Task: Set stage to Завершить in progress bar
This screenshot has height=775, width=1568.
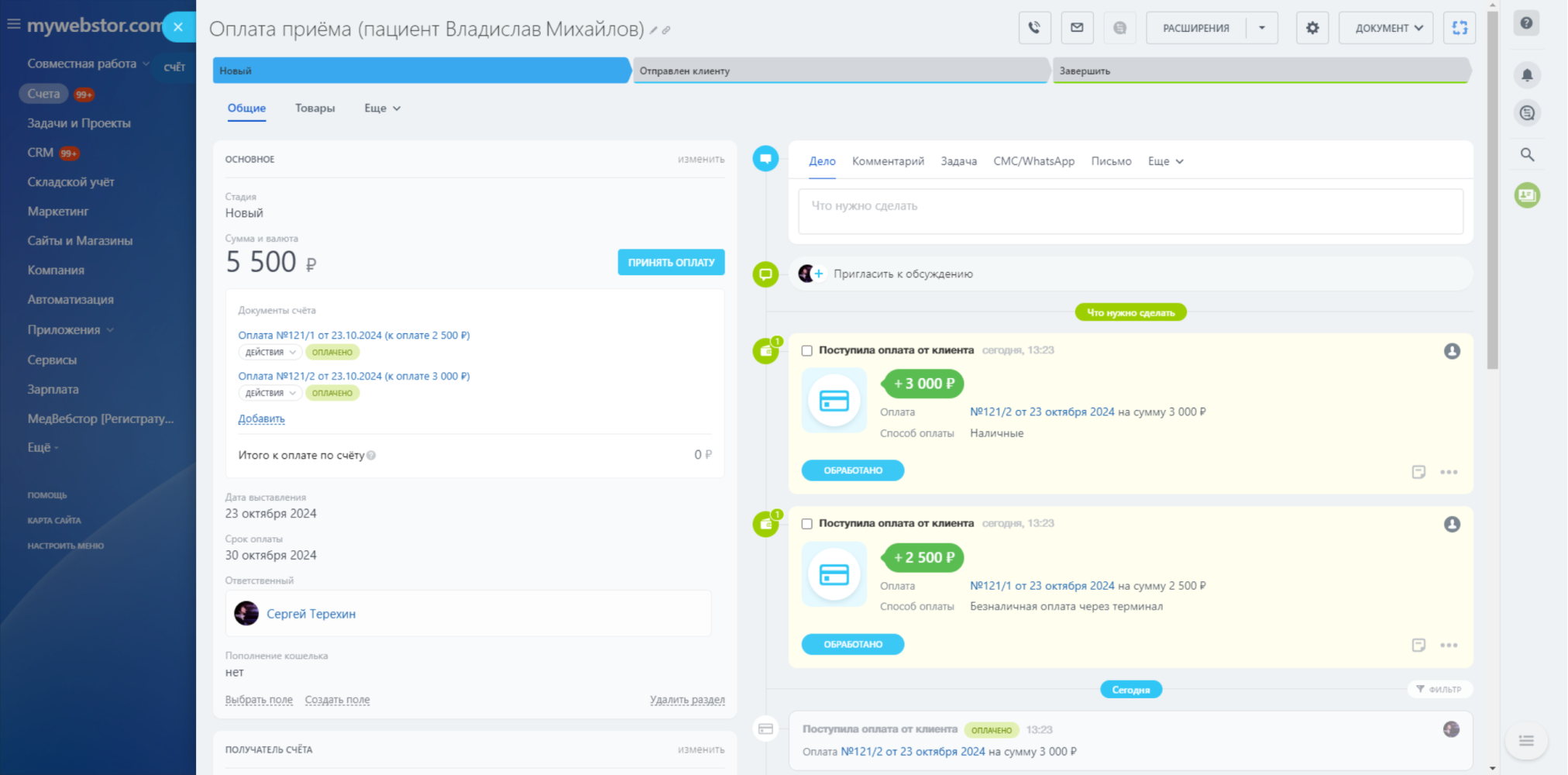Action: tap(1261, 71)
